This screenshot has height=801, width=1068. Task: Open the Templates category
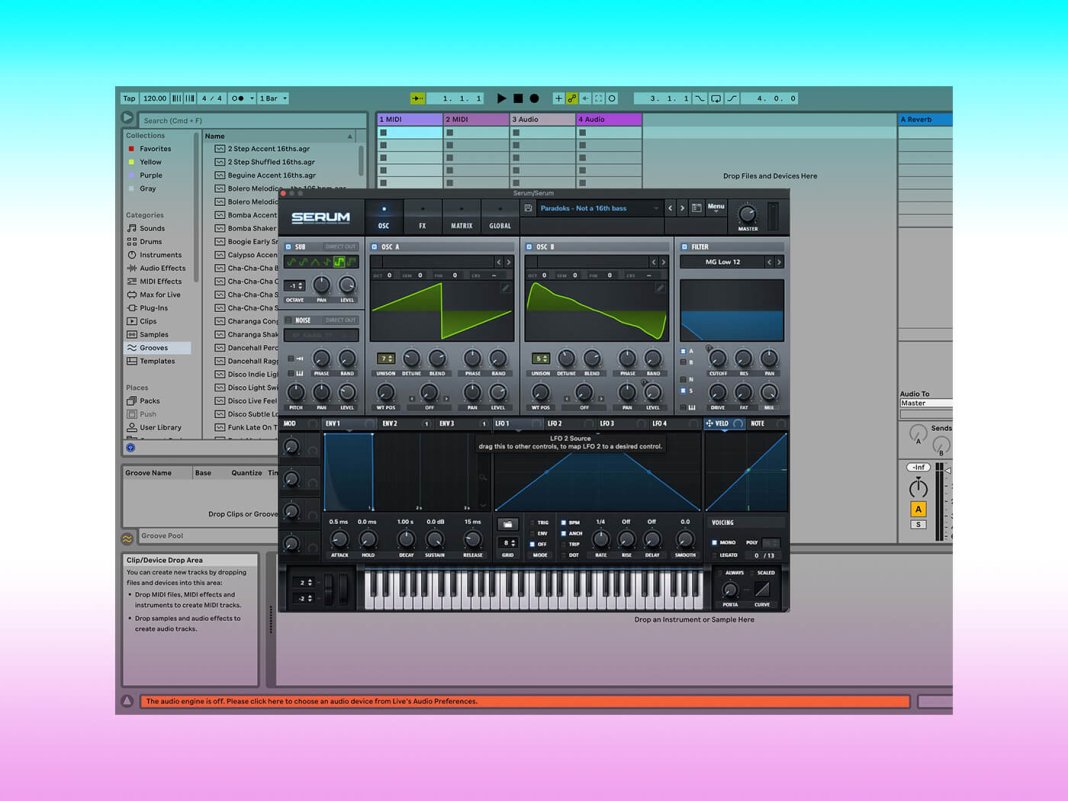[x=157, y=361]
